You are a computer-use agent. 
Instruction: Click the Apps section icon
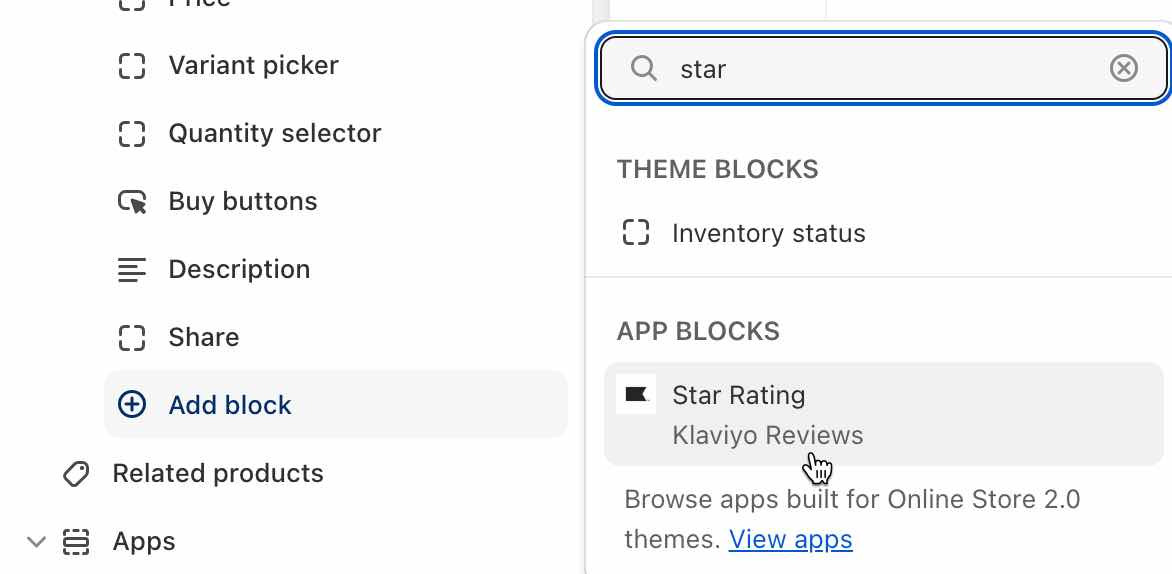coord(76,542)
